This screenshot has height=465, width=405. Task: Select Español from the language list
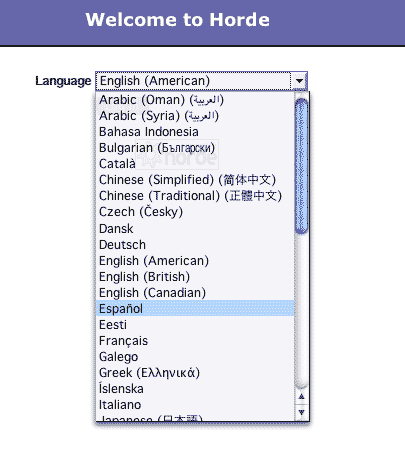195,308
